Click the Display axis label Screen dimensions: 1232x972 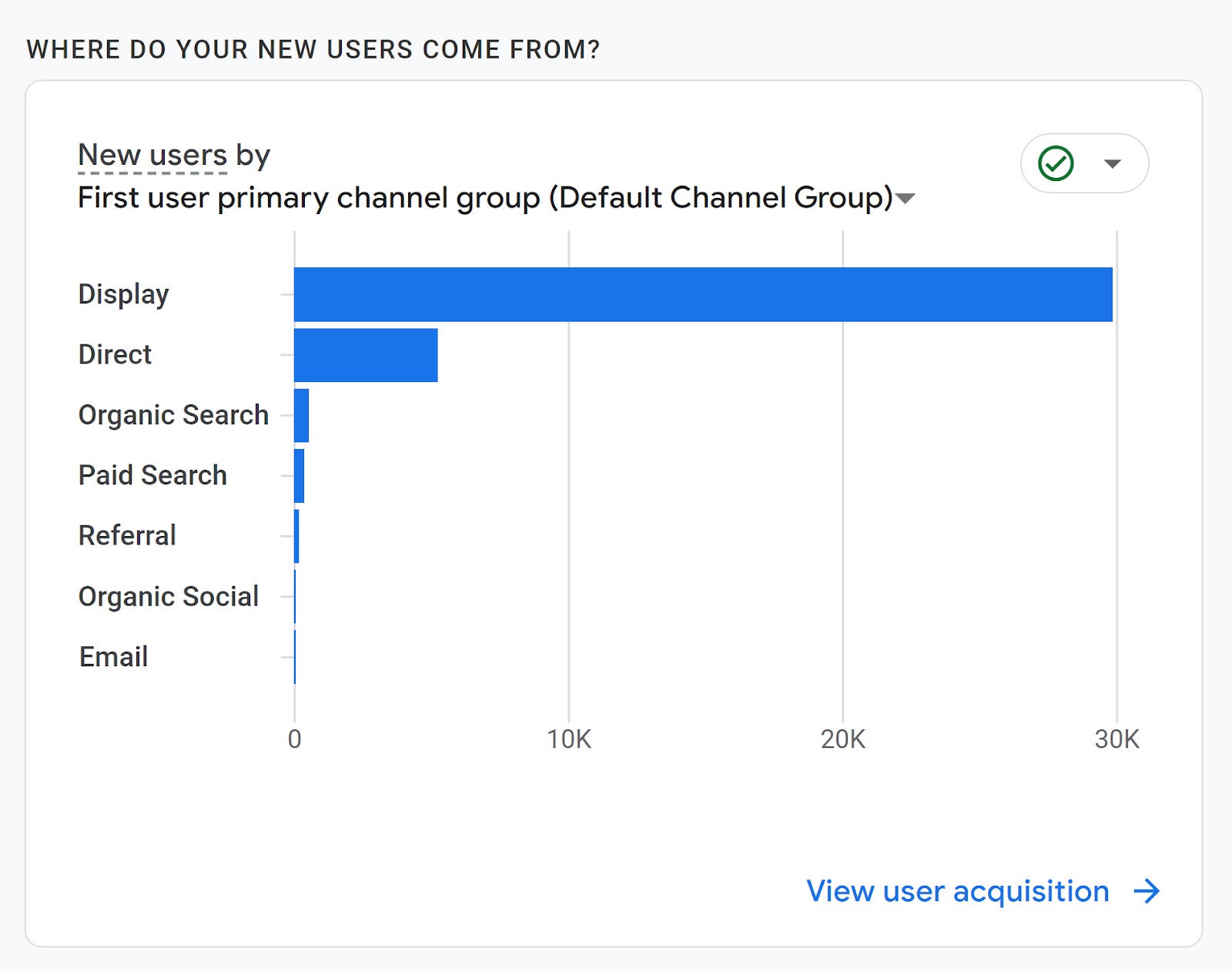coord(123,293)
